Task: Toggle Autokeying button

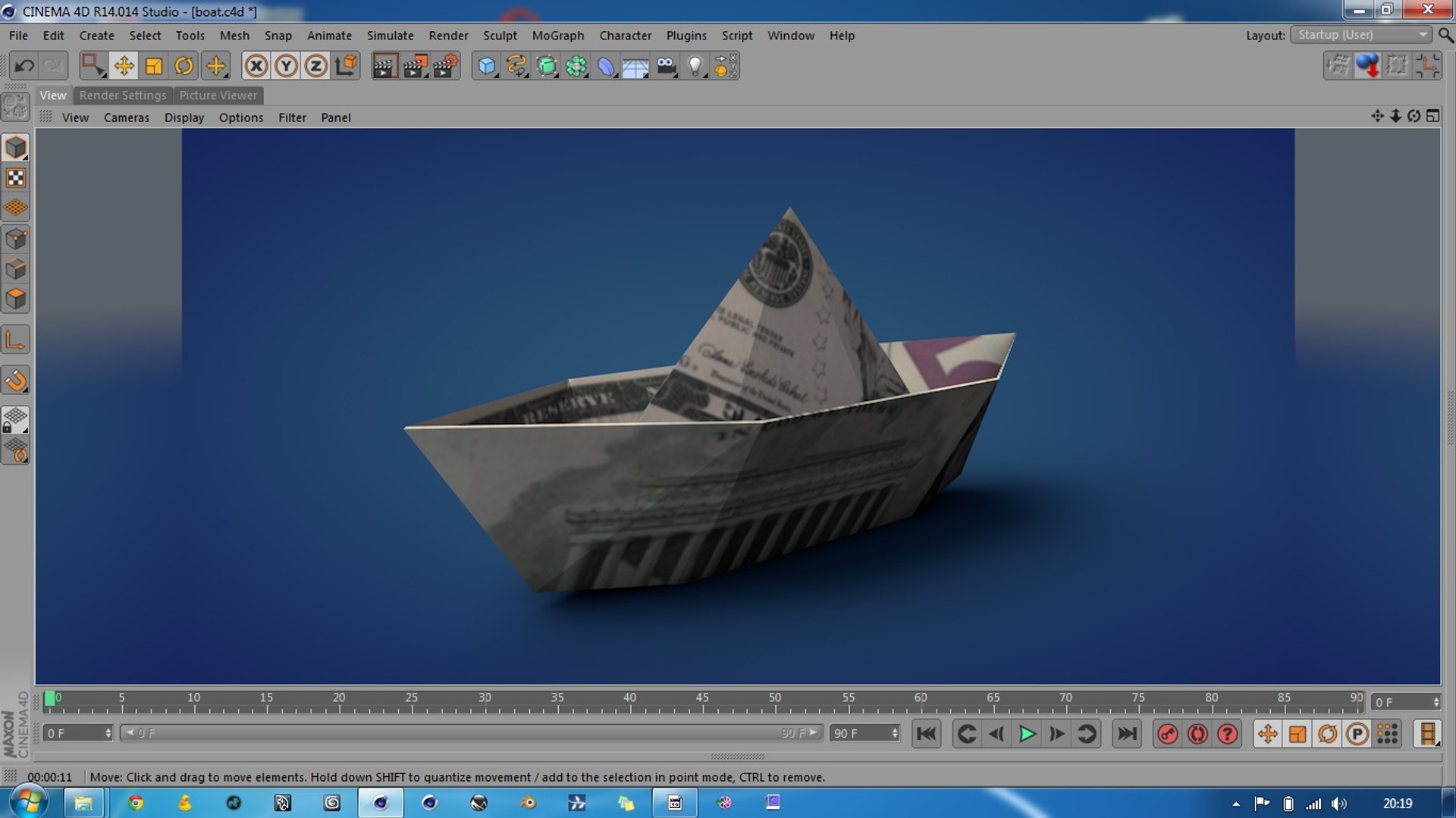Action: [x=1197, y=734]
